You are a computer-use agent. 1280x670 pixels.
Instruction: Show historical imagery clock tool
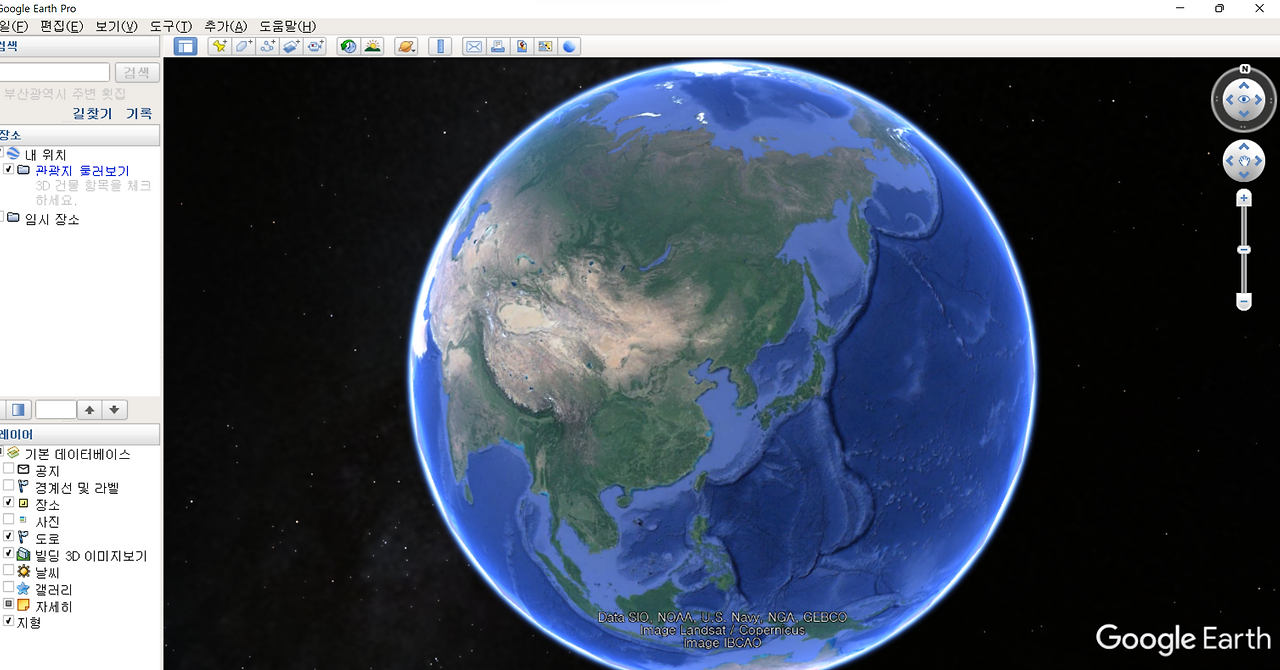(x=348, y=46)
